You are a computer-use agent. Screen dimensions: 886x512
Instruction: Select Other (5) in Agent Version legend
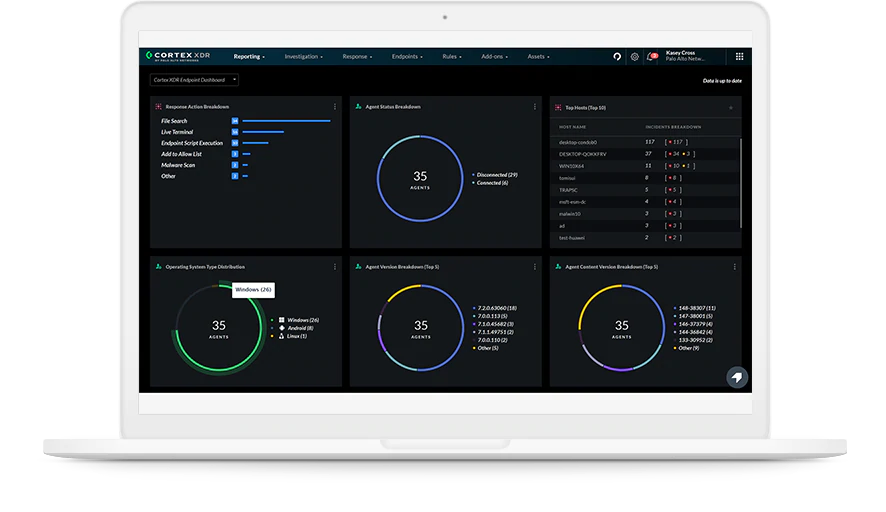486,349
